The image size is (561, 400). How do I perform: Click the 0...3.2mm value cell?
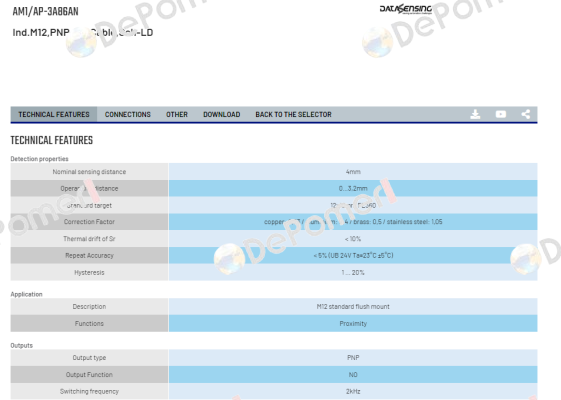tap(353, 189)
